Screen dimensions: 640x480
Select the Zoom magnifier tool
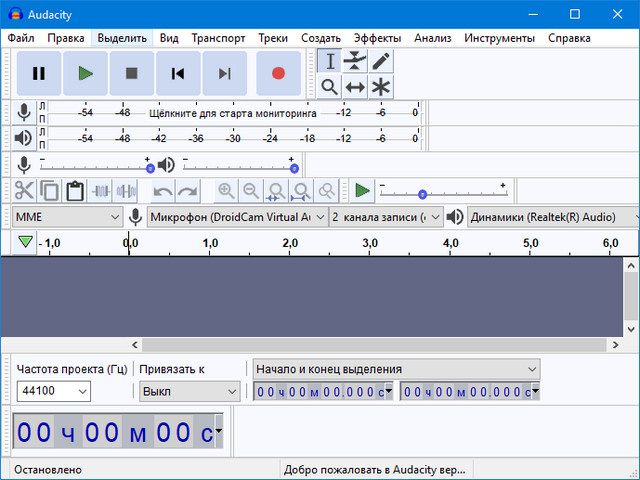pyautogui.click(x=330, y=87)
